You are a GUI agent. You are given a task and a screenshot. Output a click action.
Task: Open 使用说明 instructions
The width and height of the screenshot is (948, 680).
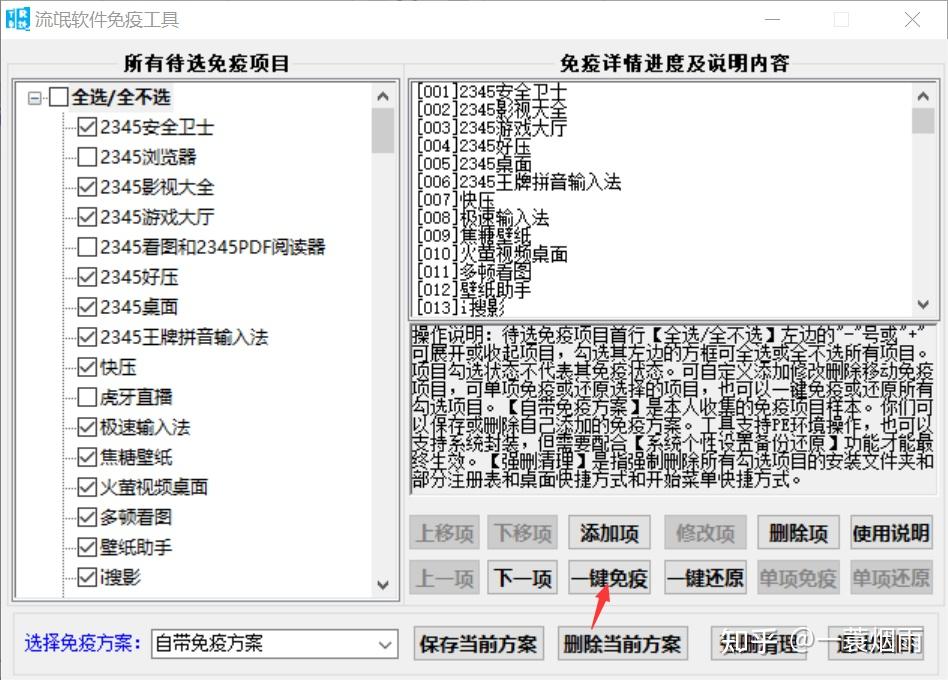click(891, 533)
